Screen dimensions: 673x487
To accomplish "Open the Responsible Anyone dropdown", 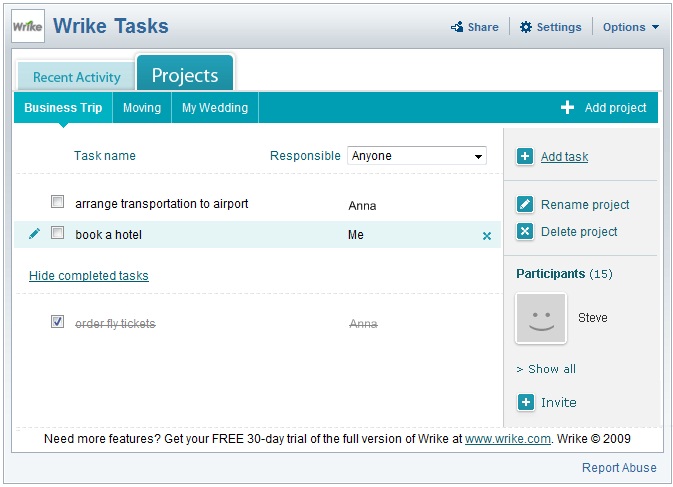I will (x=416, y=156).
